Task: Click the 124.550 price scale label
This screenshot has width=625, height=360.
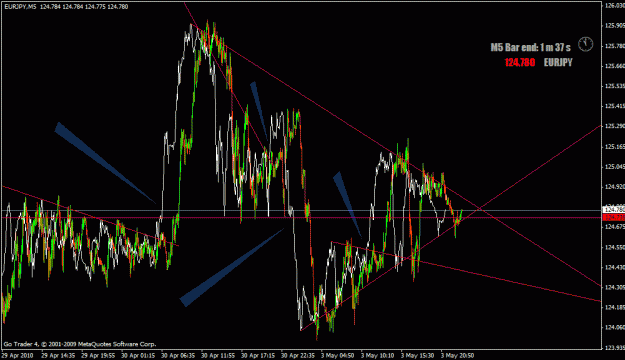Action: tap(614, 247)
